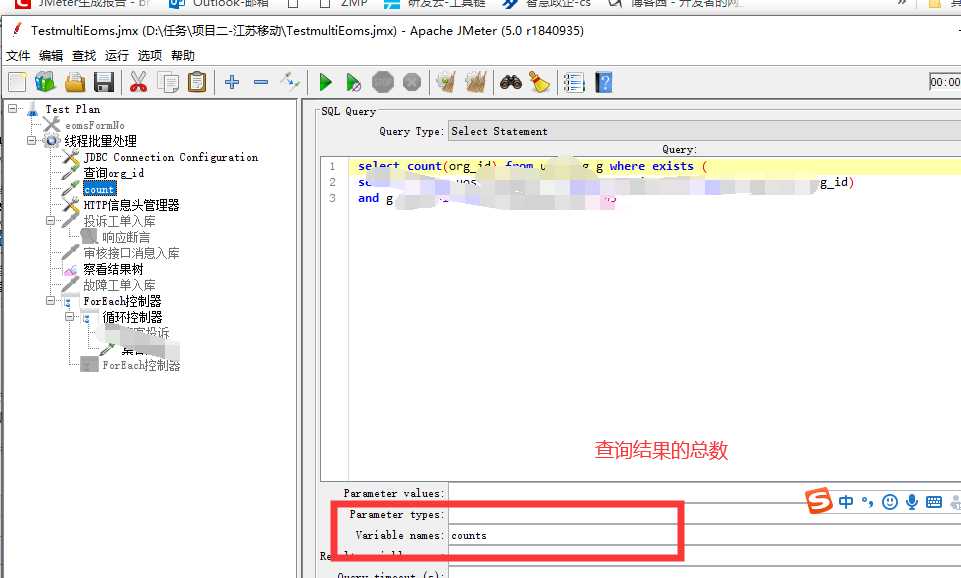
Task: Select the 响应断言 tree item
Action: [126, 237]
